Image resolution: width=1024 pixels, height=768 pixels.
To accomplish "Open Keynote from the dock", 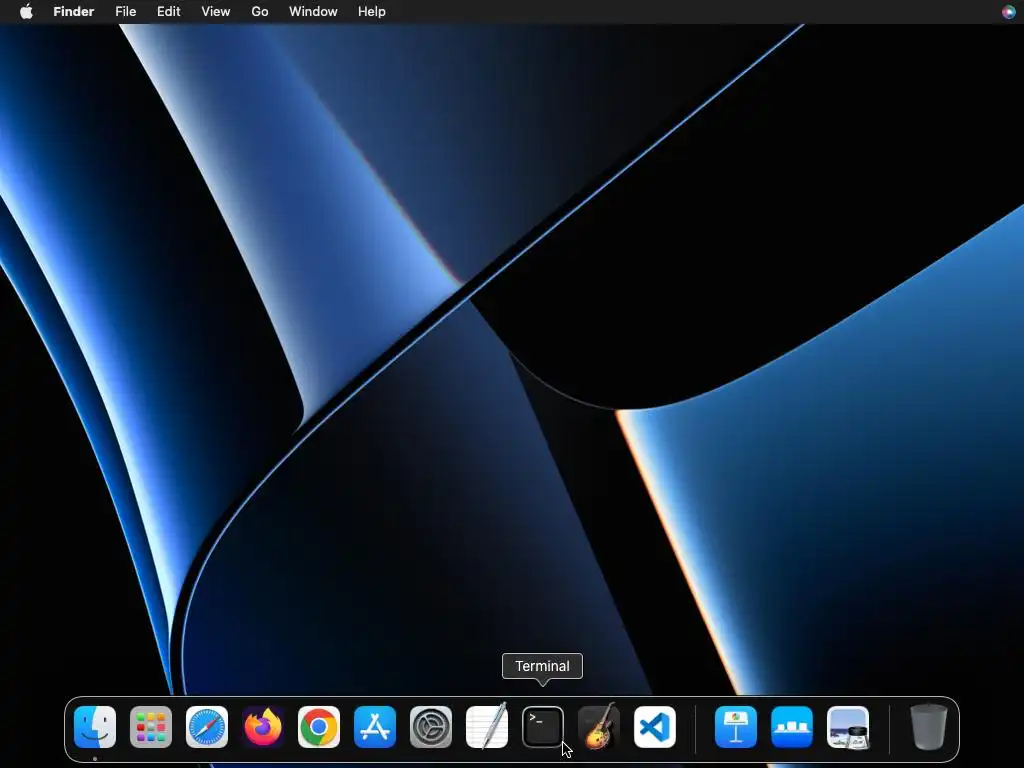I will [x=736, y=727].
